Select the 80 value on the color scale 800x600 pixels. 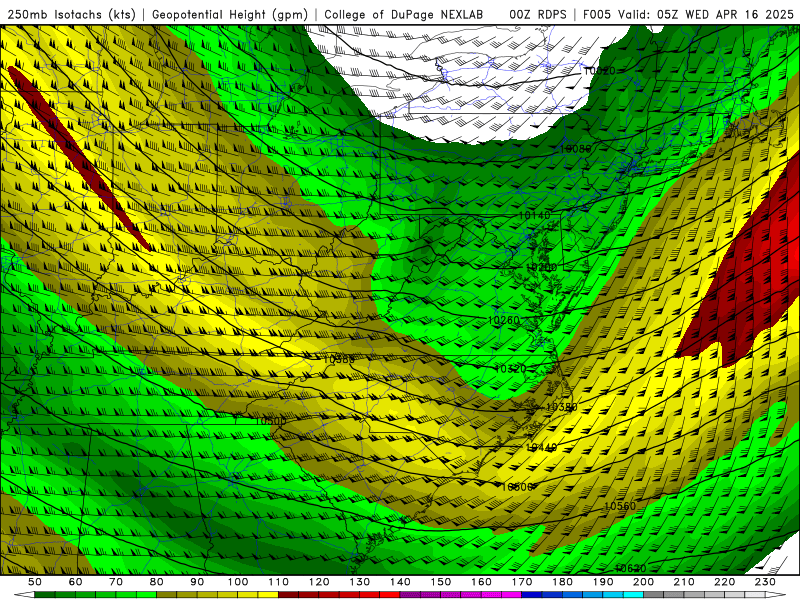157,582
